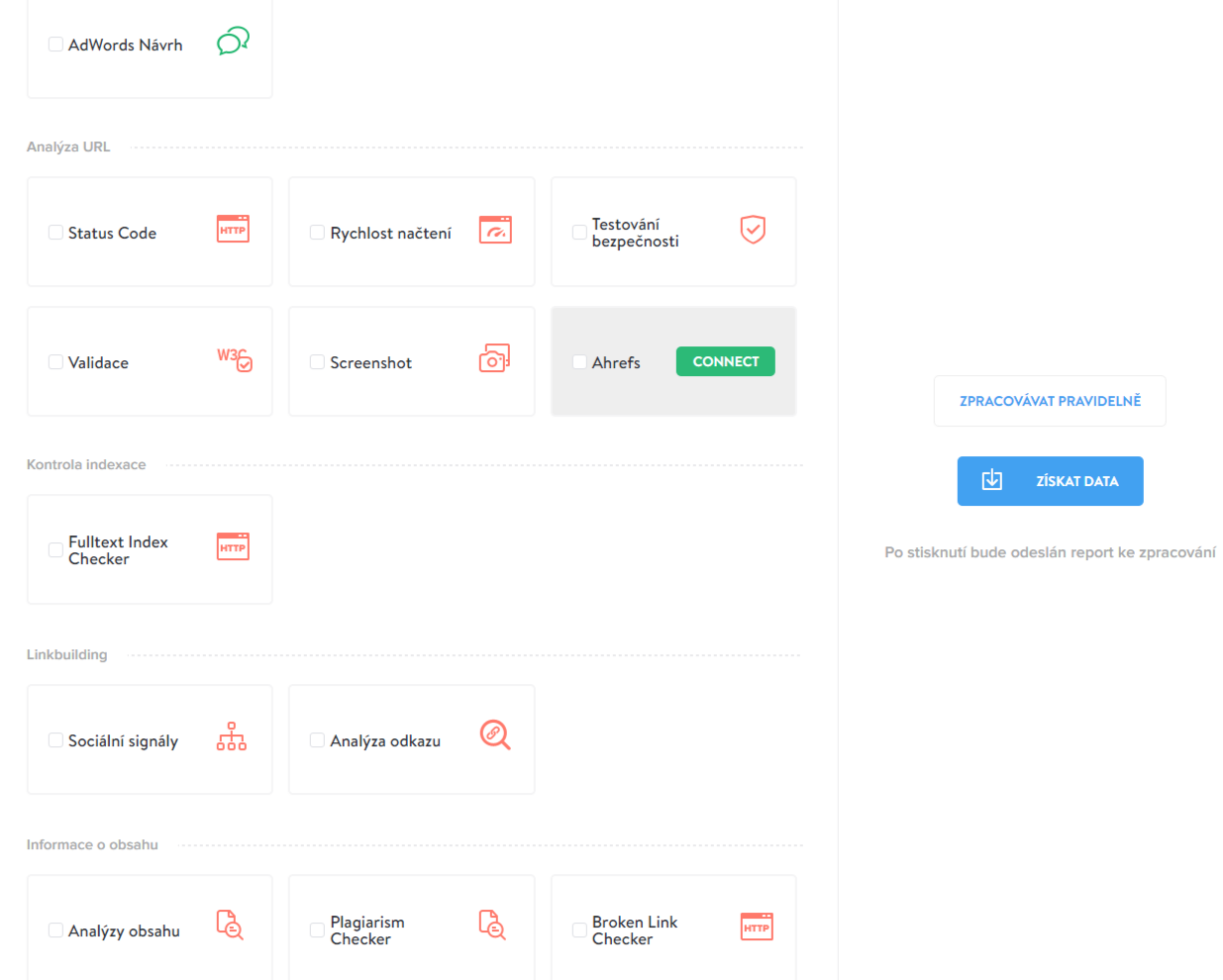Click the Sociální signály network icon
This screenshot has width=1223, height=980.
pyautogui.click(x=232, y=736)
